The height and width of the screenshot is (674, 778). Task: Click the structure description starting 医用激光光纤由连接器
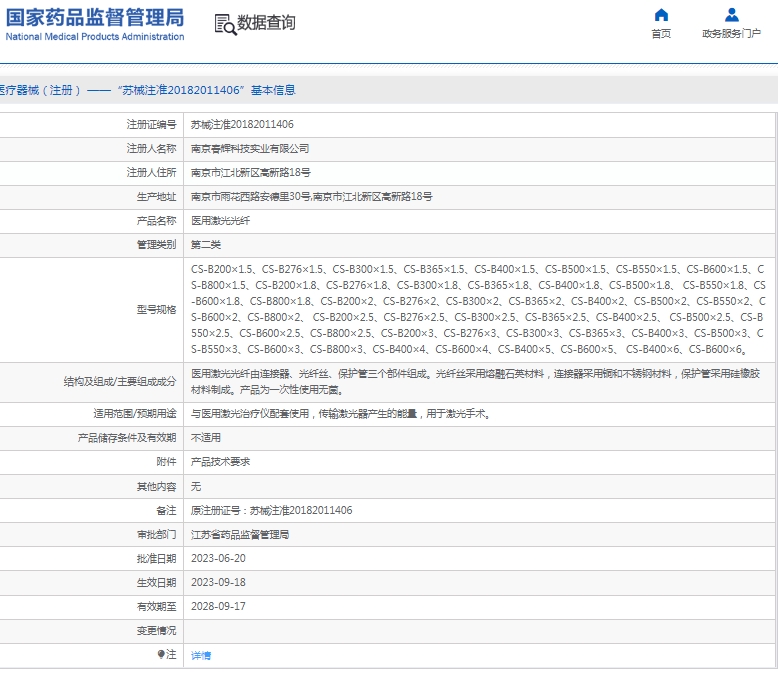(475, 382)
